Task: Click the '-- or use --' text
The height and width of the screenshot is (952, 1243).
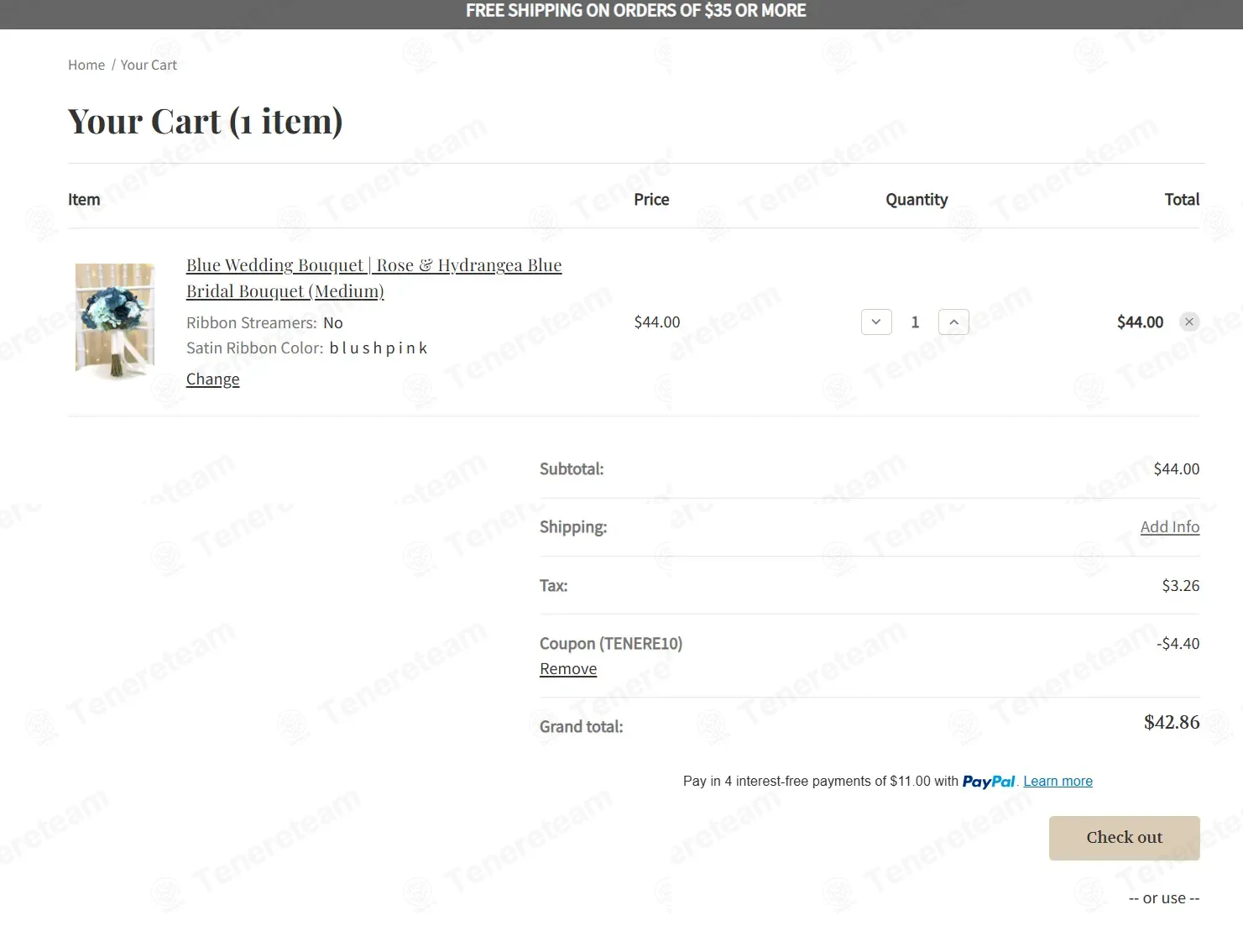Action: point(1164,898)
